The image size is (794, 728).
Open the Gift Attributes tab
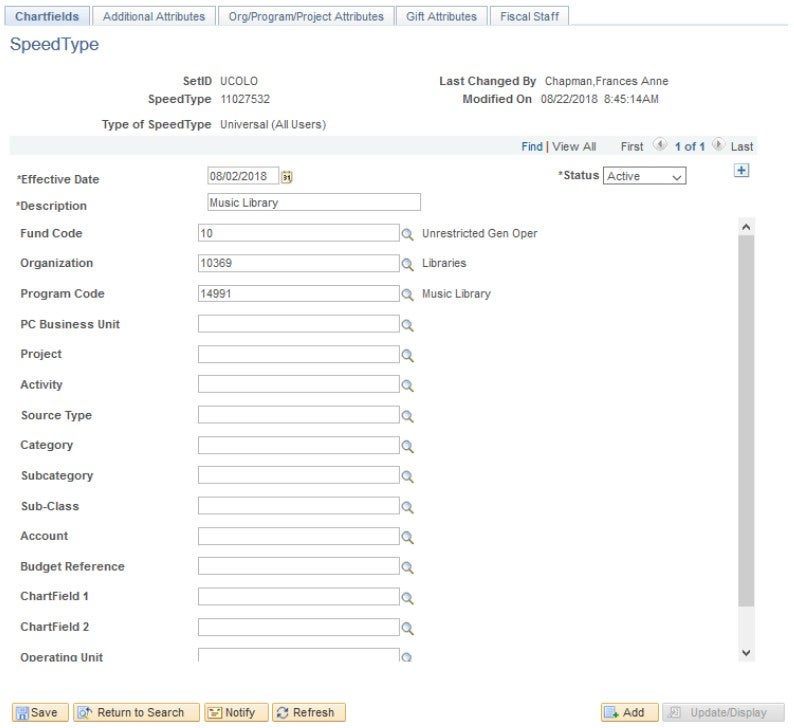[x=441, y=16]
